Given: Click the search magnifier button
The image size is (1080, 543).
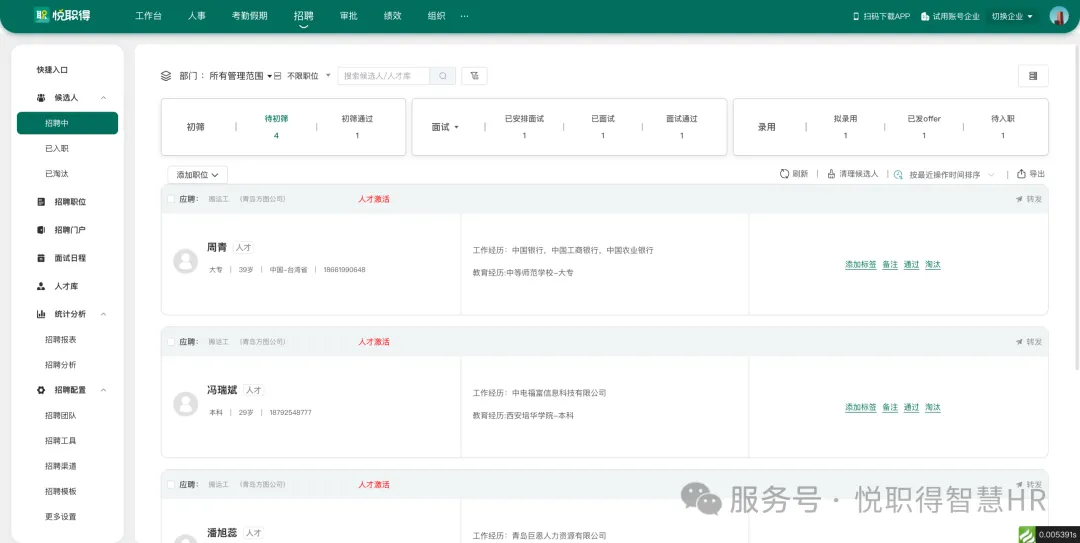Looking at the screenshot, I should click(x=443, y=76).
